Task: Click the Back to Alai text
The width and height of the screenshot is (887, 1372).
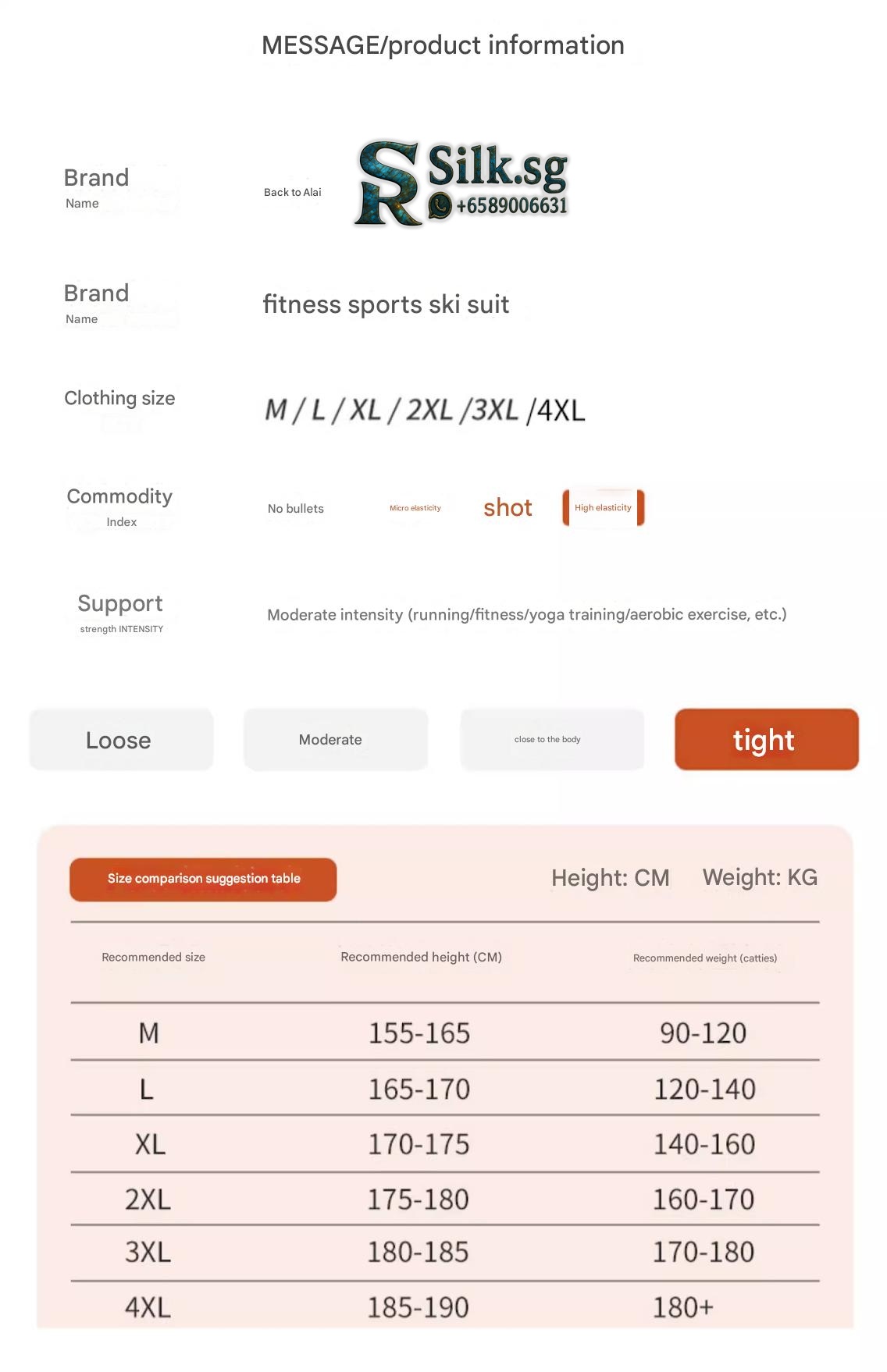Action: pos(292,193)
